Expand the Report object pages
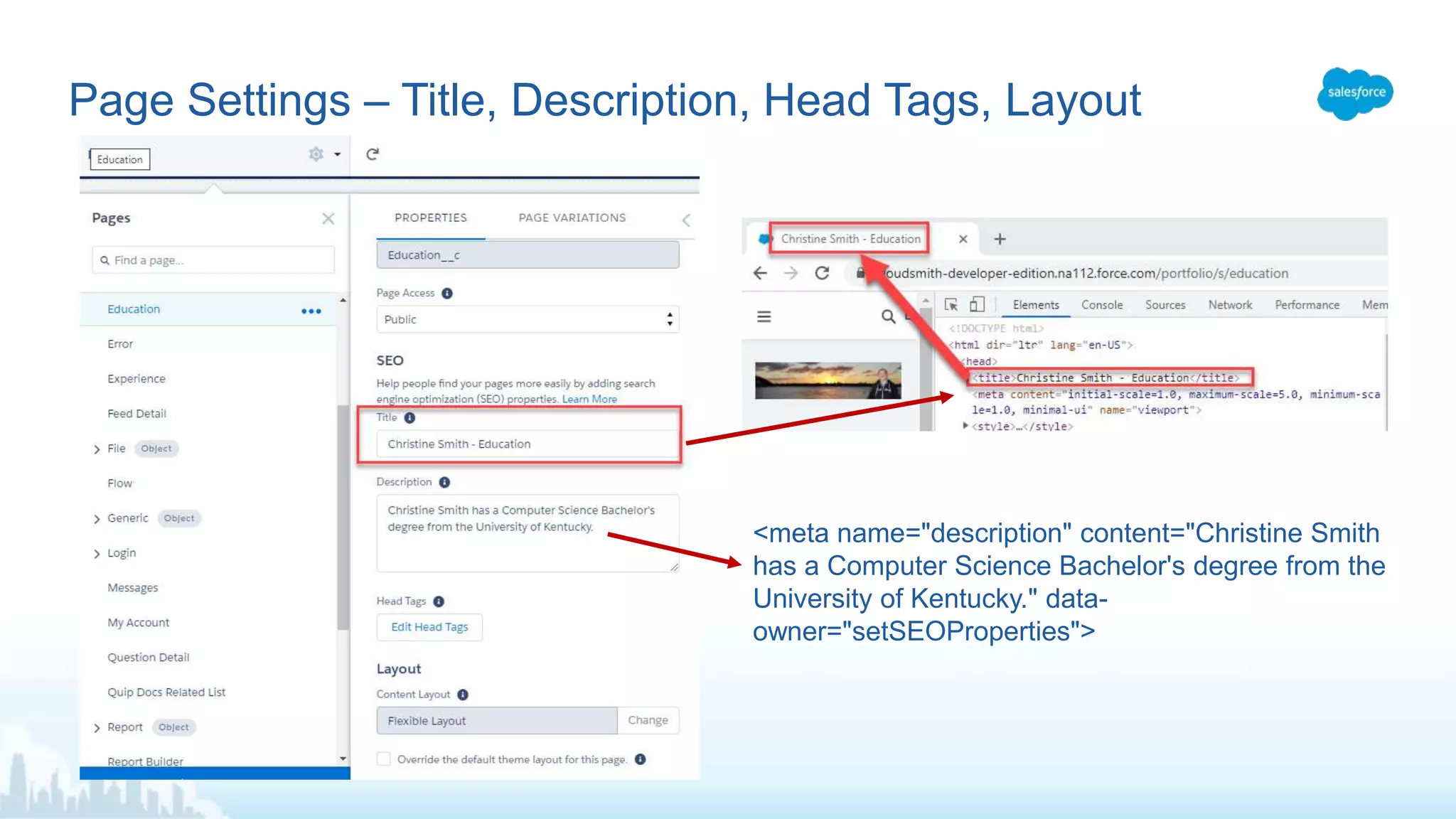Image resolution: width=1456 pixels, height=819 pixels. click(97, 728)
